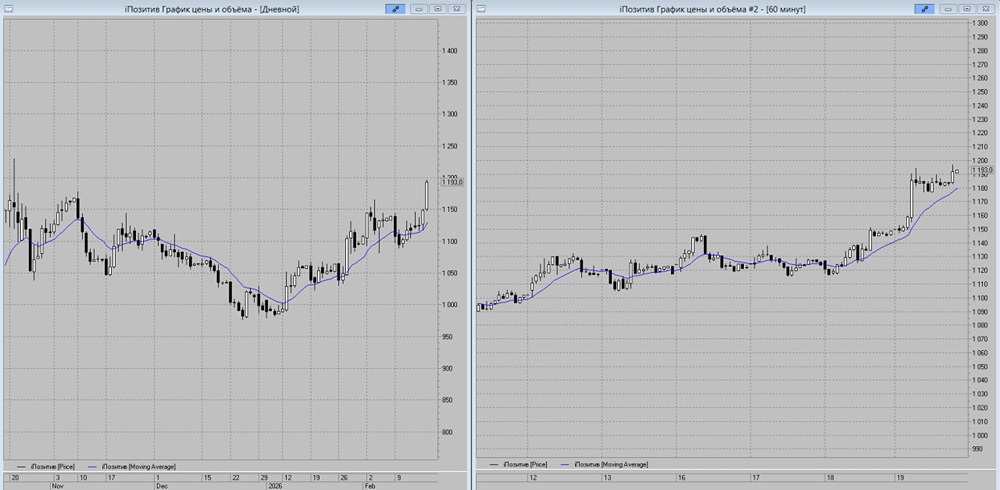Screen dimensions: 1000x490
Task: Click the link icon in the daily chart title bar
Action: 397,8
